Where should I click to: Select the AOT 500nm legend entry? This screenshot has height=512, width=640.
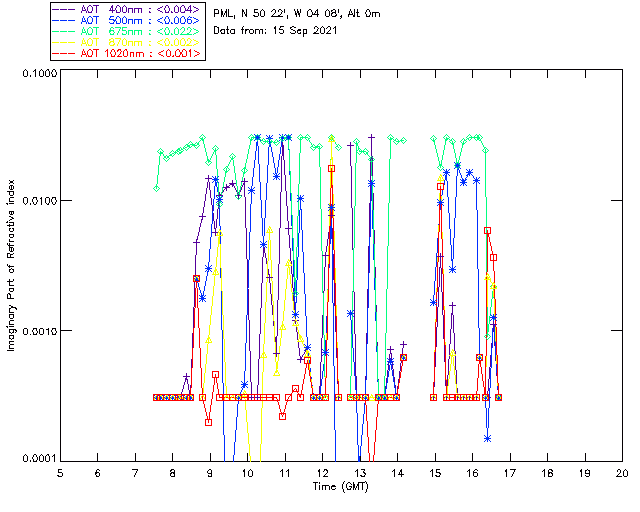coord(127,20)
